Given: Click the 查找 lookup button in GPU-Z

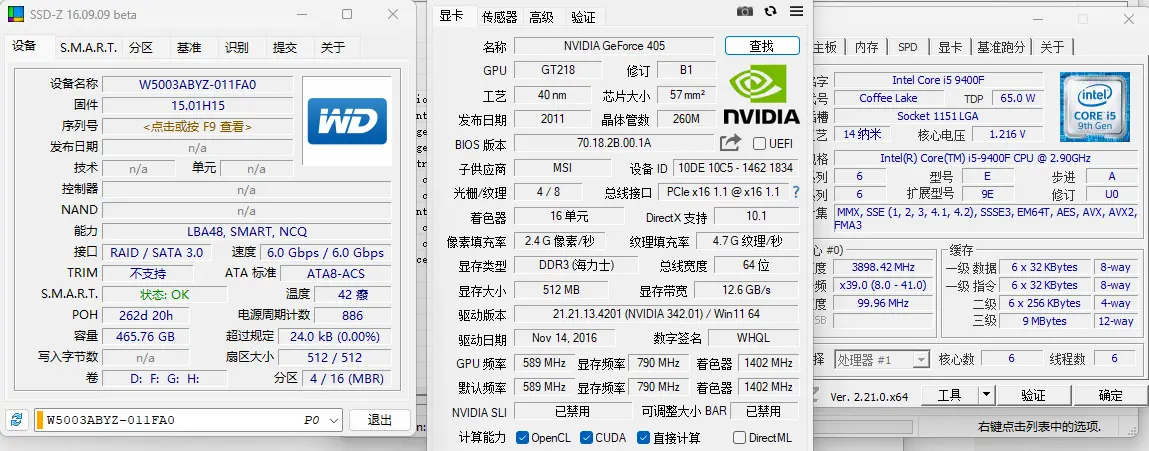Looking at the screenshot, I should pyautogui.click(x=762, y=45).
